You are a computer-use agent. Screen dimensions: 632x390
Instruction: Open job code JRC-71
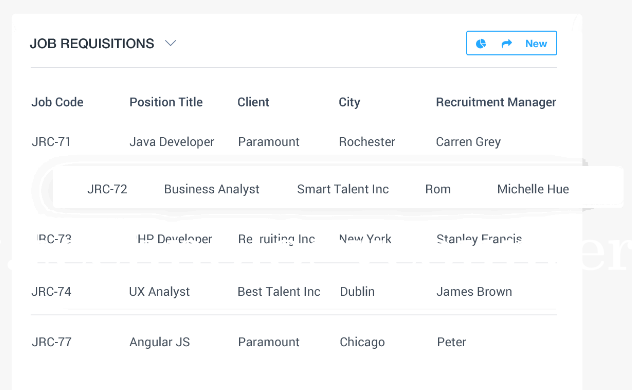click(x=51, y=142)
